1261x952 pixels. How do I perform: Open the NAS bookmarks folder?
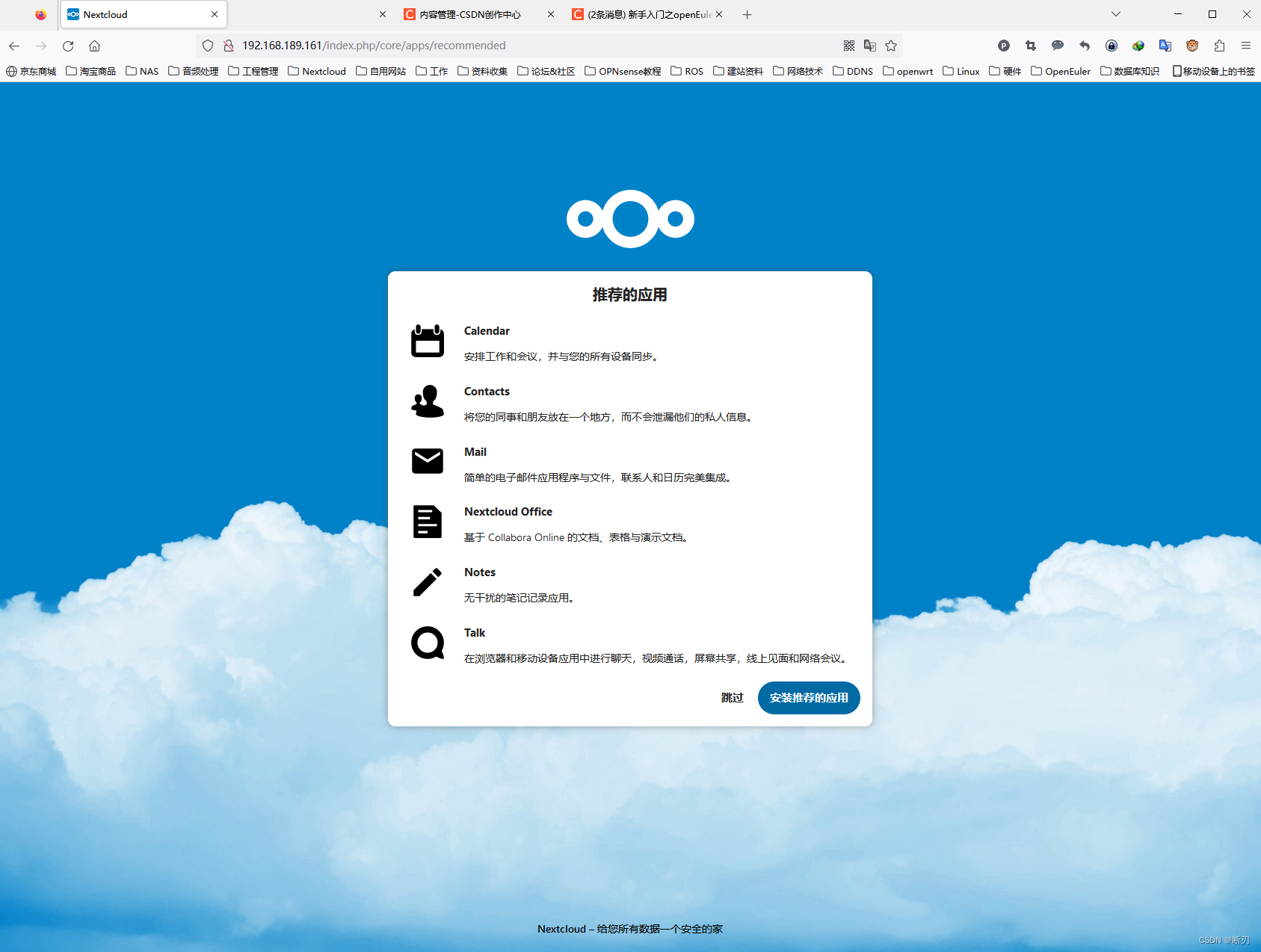point(142,71)
